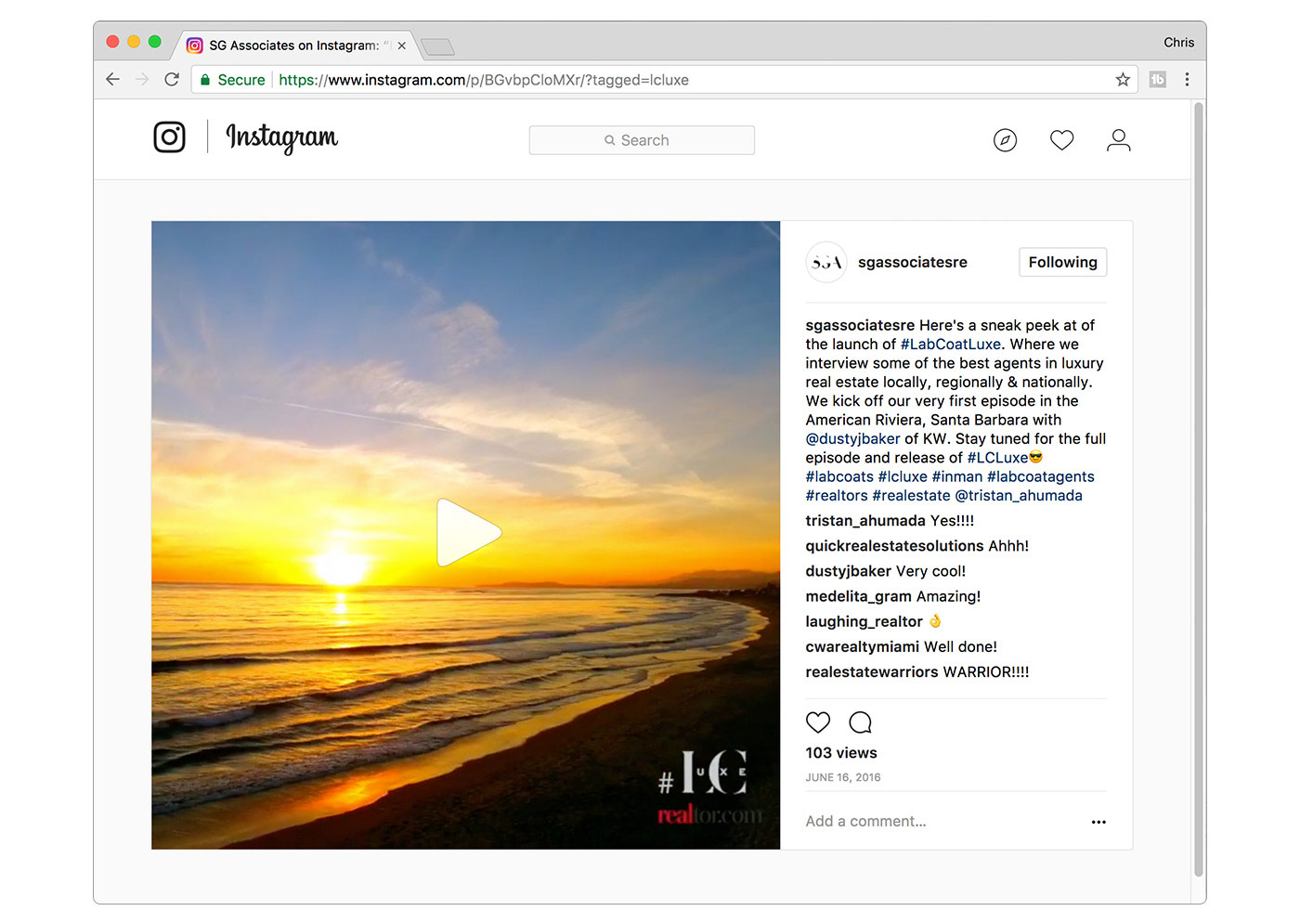Open the Explore compass icon
This screenshot has height=924, width=1300.
pos(1005,140)
